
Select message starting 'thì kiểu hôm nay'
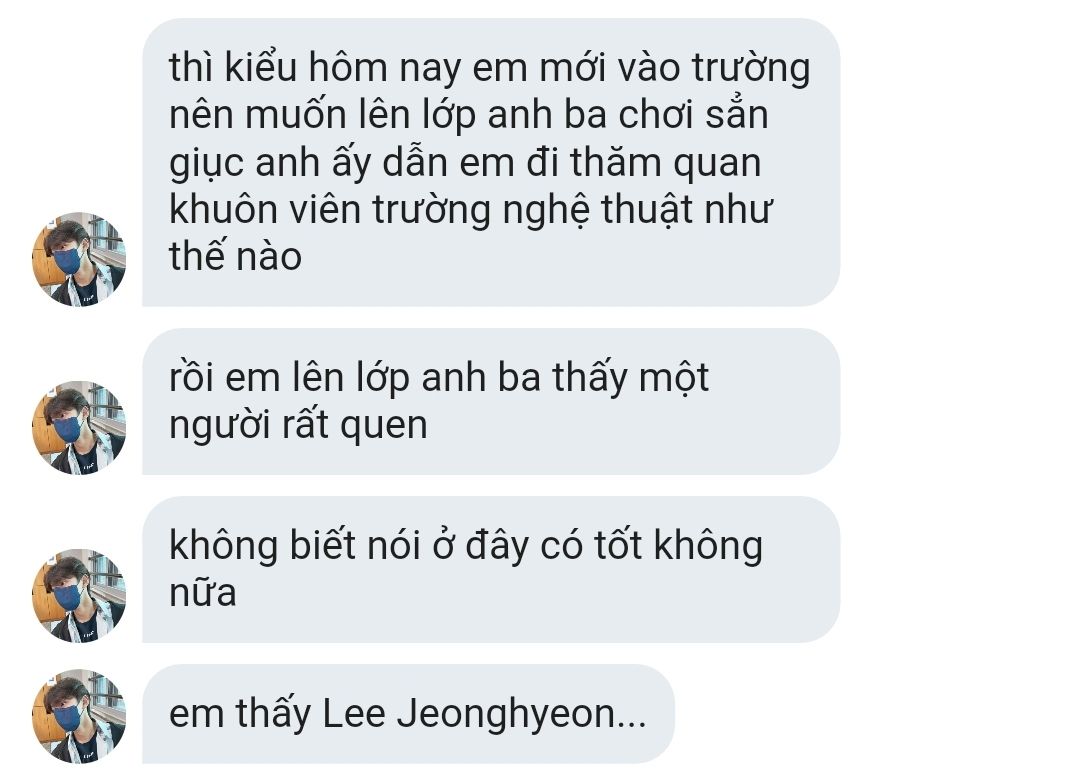coord(490,163)
